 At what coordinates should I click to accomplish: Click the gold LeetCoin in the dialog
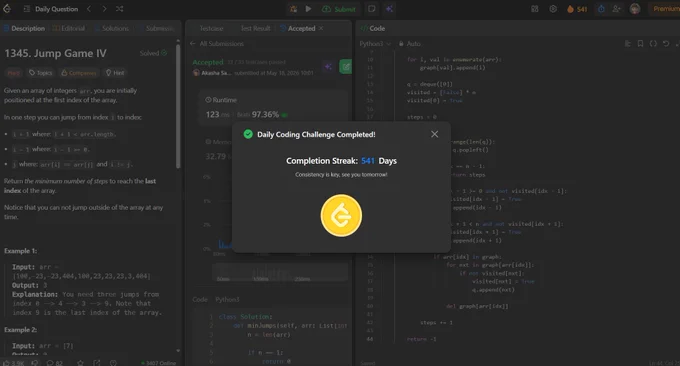[341, 216]
